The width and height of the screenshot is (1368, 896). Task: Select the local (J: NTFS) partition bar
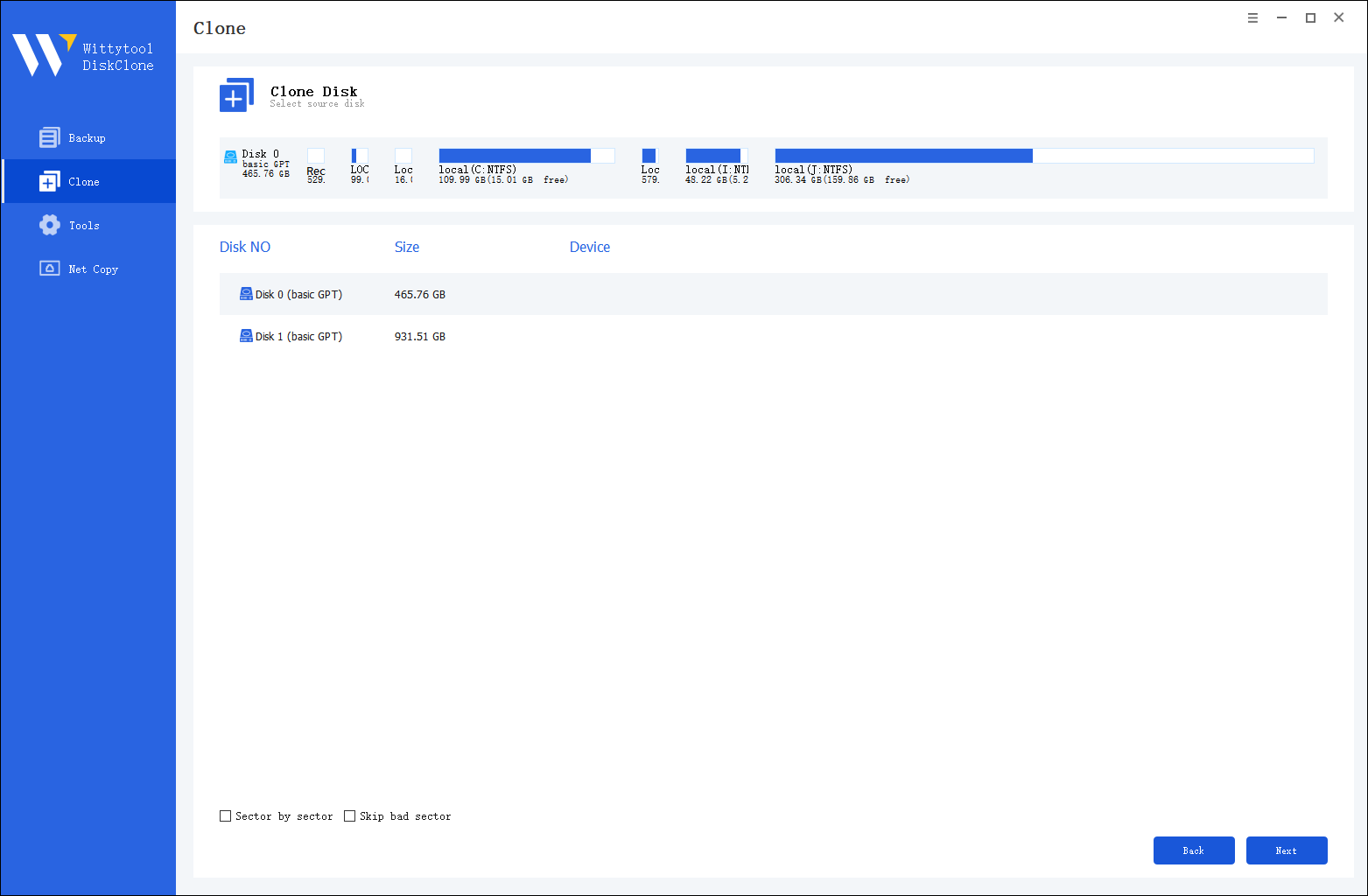[x=1043, y=156]
